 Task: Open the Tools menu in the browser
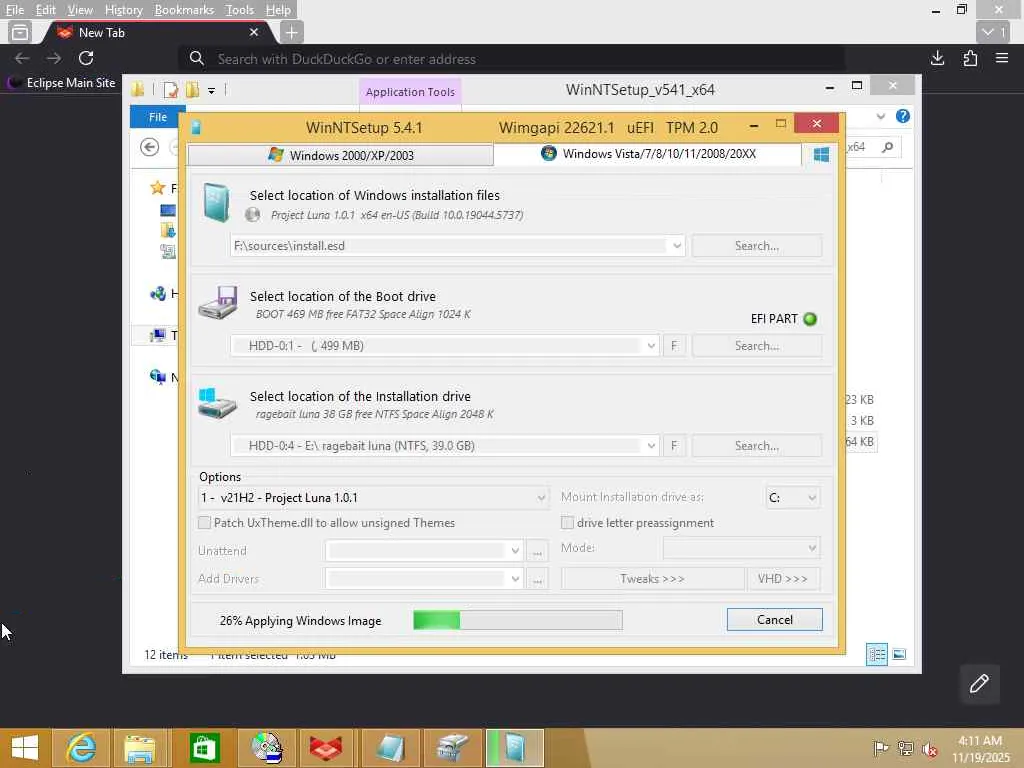[x=239, y=10]
